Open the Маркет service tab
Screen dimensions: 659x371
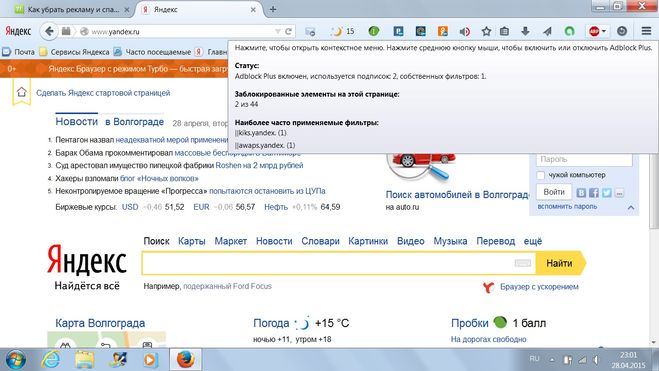point(230,241)
